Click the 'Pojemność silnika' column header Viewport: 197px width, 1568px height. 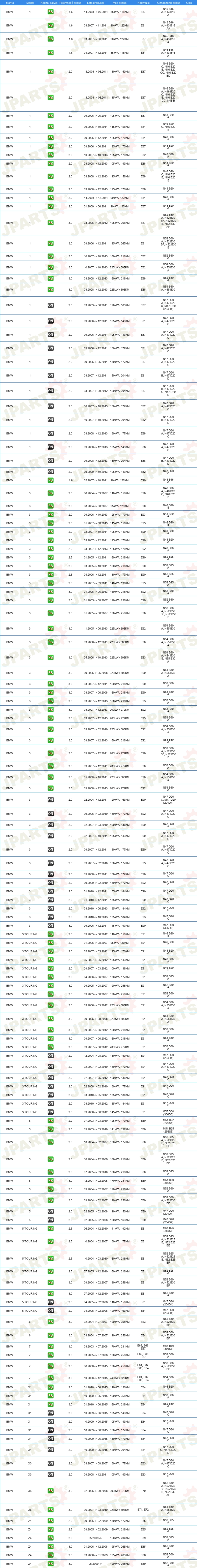point(71,3)
